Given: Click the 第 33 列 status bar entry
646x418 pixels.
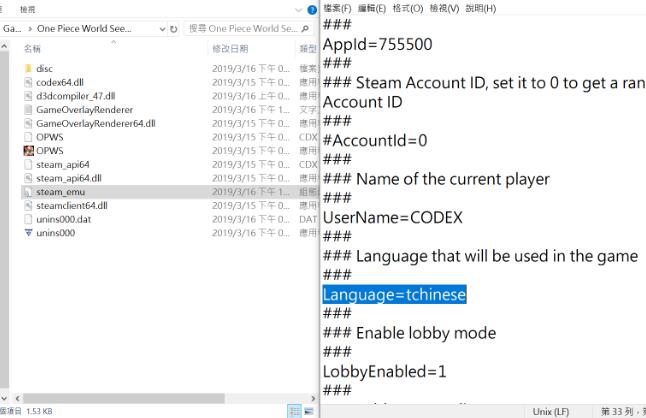Looking at the screenshot, I should (x=617, y=411).
